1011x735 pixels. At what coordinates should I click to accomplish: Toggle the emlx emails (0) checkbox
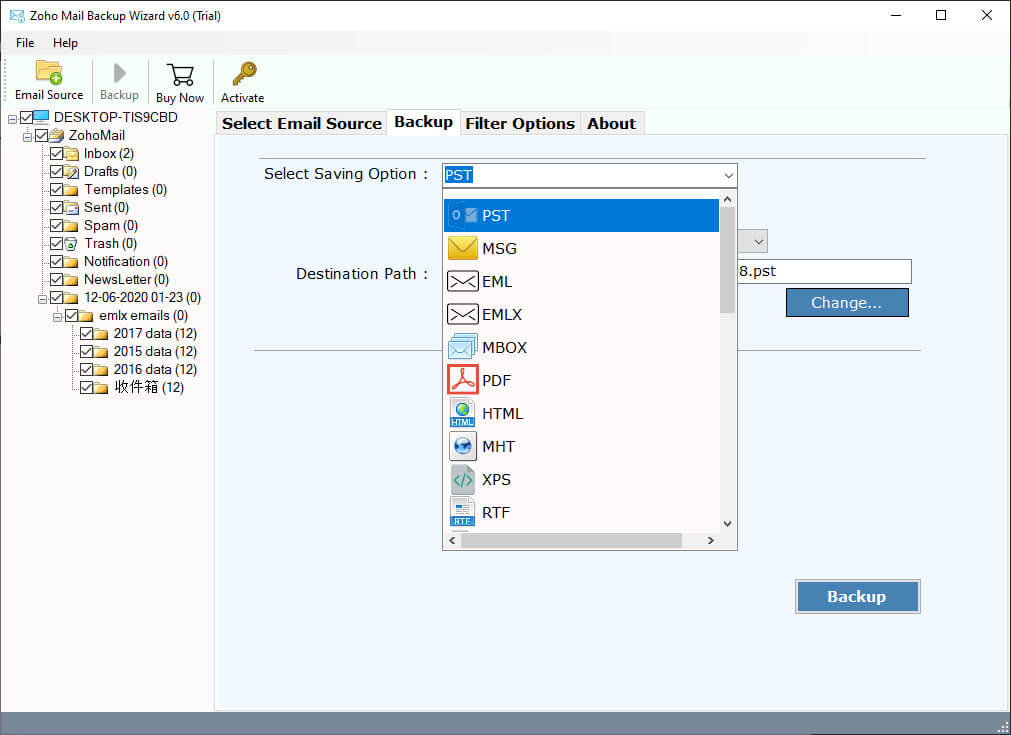pos(71,315)
